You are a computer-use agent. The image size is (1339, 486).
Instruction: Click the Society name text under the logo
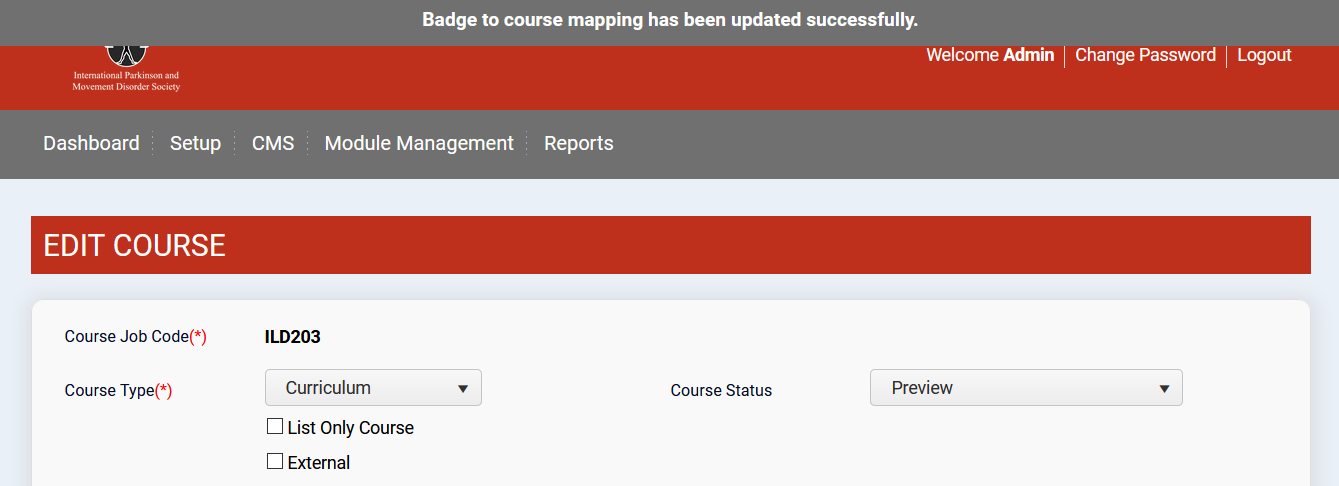(126, 81)
